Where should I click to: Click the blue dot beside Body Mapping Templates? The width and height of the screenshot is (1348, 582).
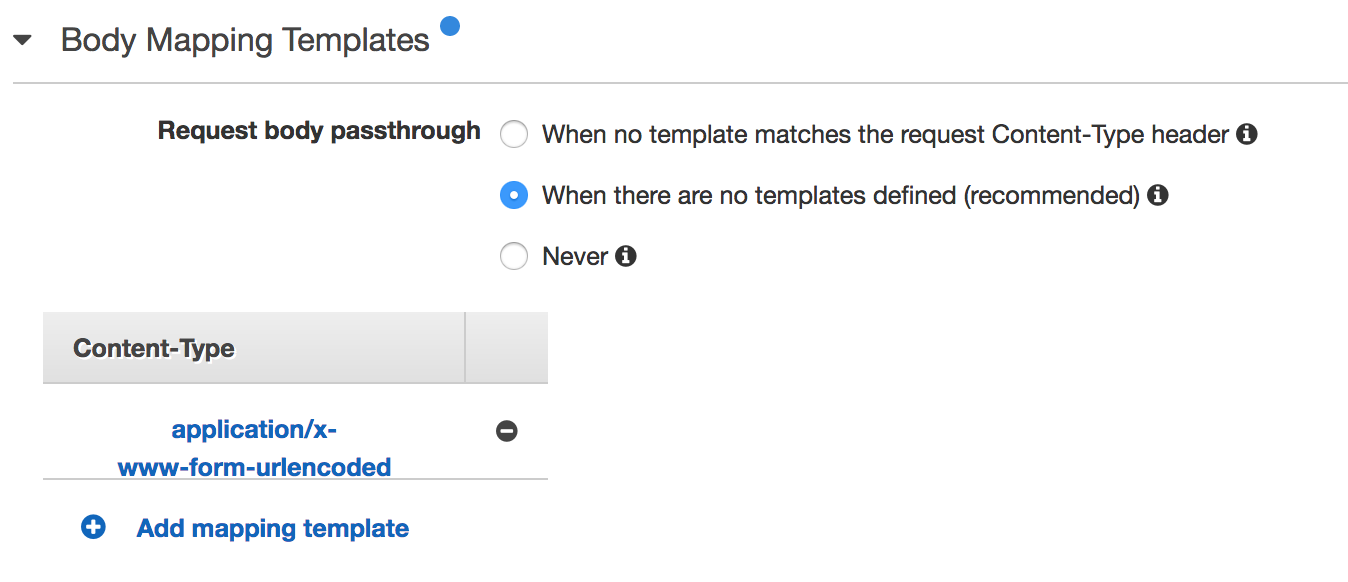coord(450,26)
